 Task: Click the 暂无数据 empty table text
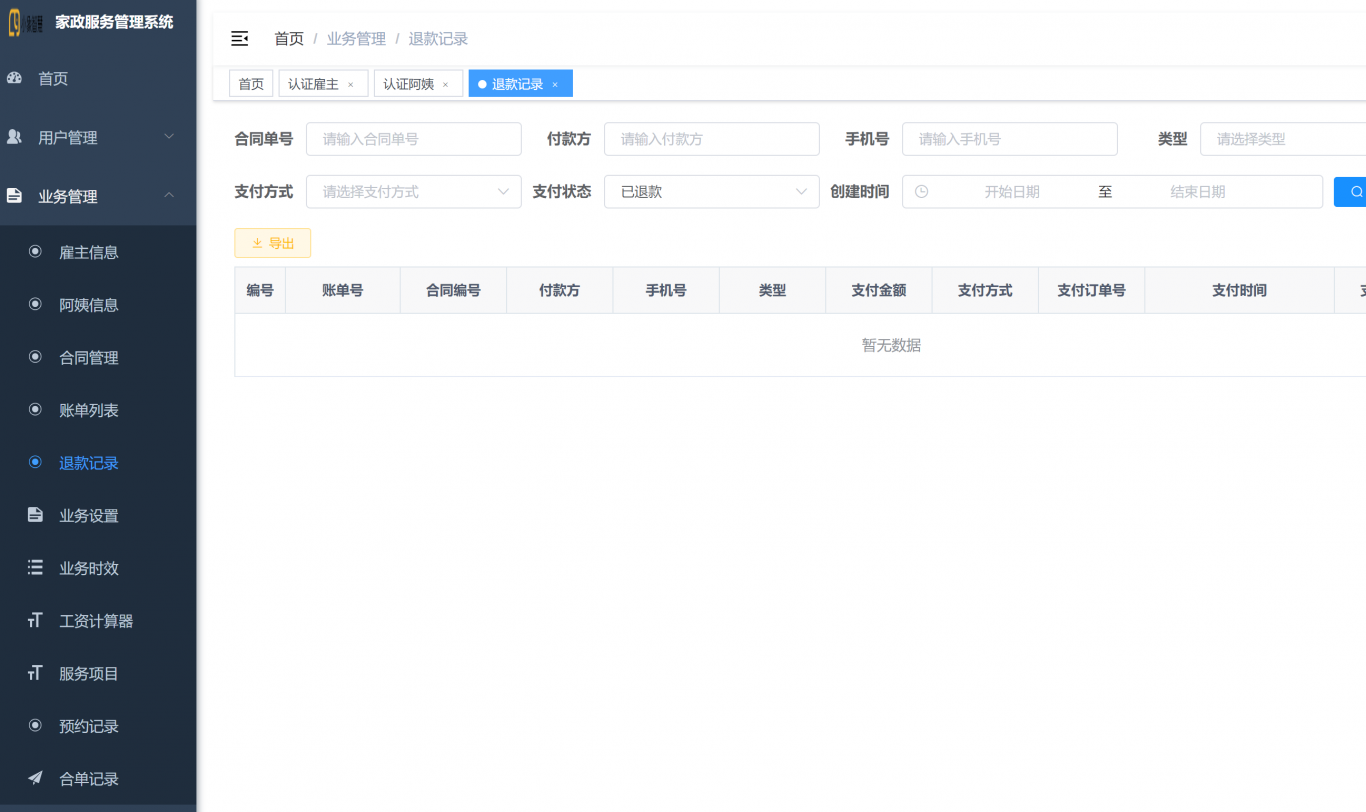coord(891,345)
